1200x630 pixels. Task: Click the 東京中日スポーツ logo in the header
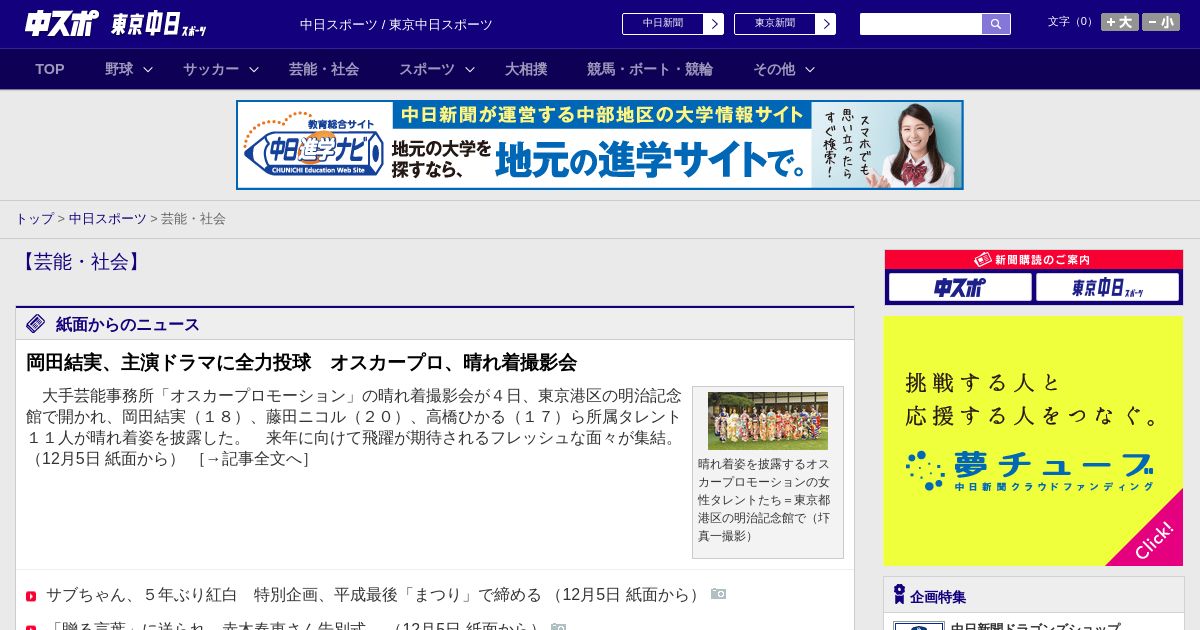159,24
